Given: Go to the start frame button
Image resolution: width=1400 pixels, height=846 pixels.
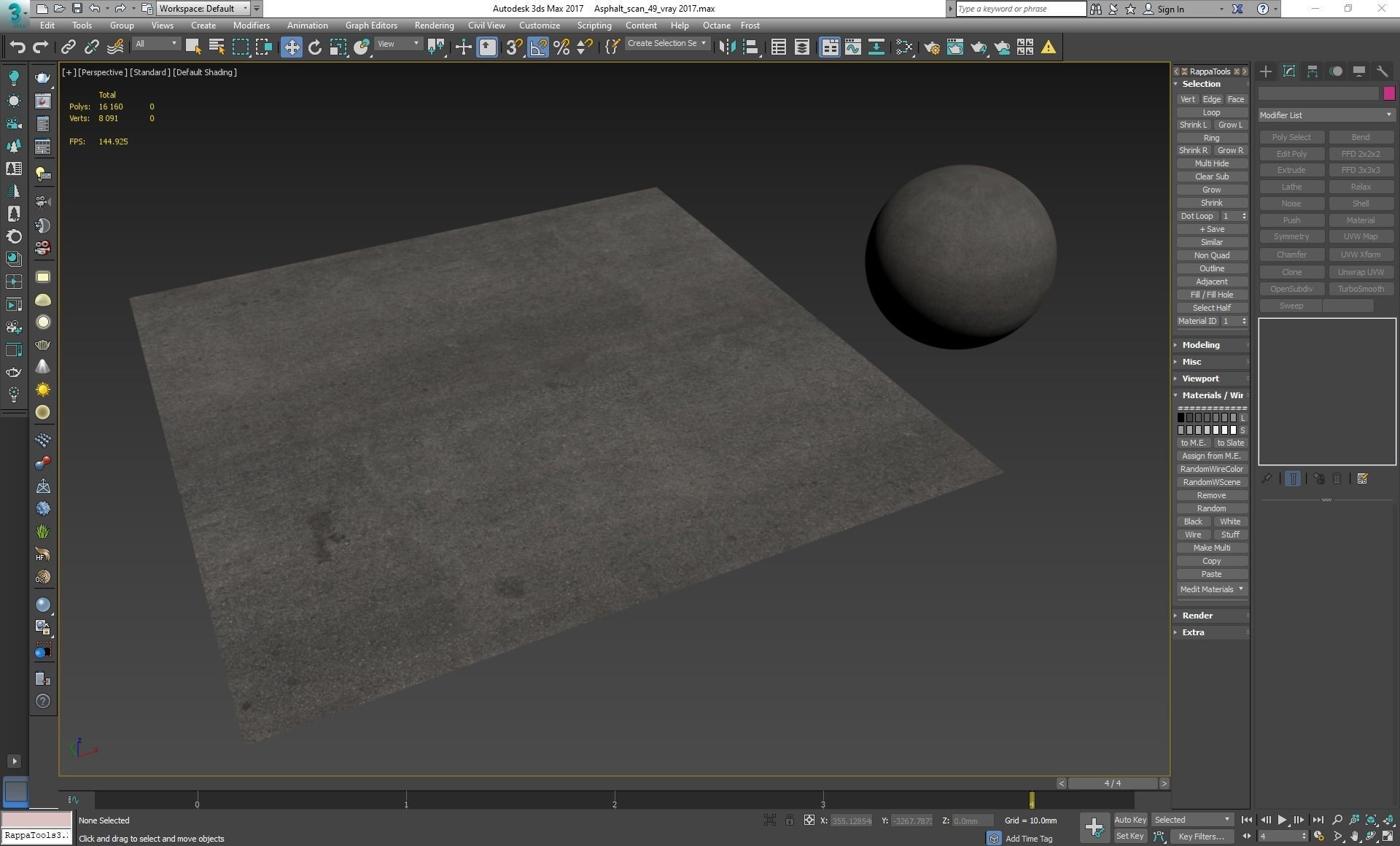Looking at the screenshot, I should click(x=1247, y=820).
